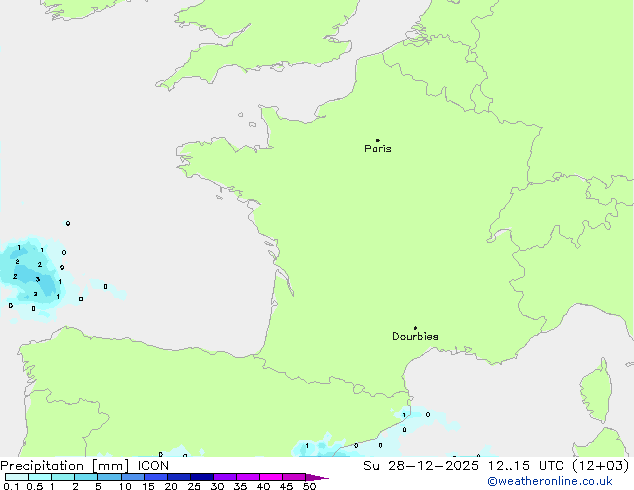Click the '(12+03)' forecast offset text
Screen dimensions: 634x490
point(601,466)
